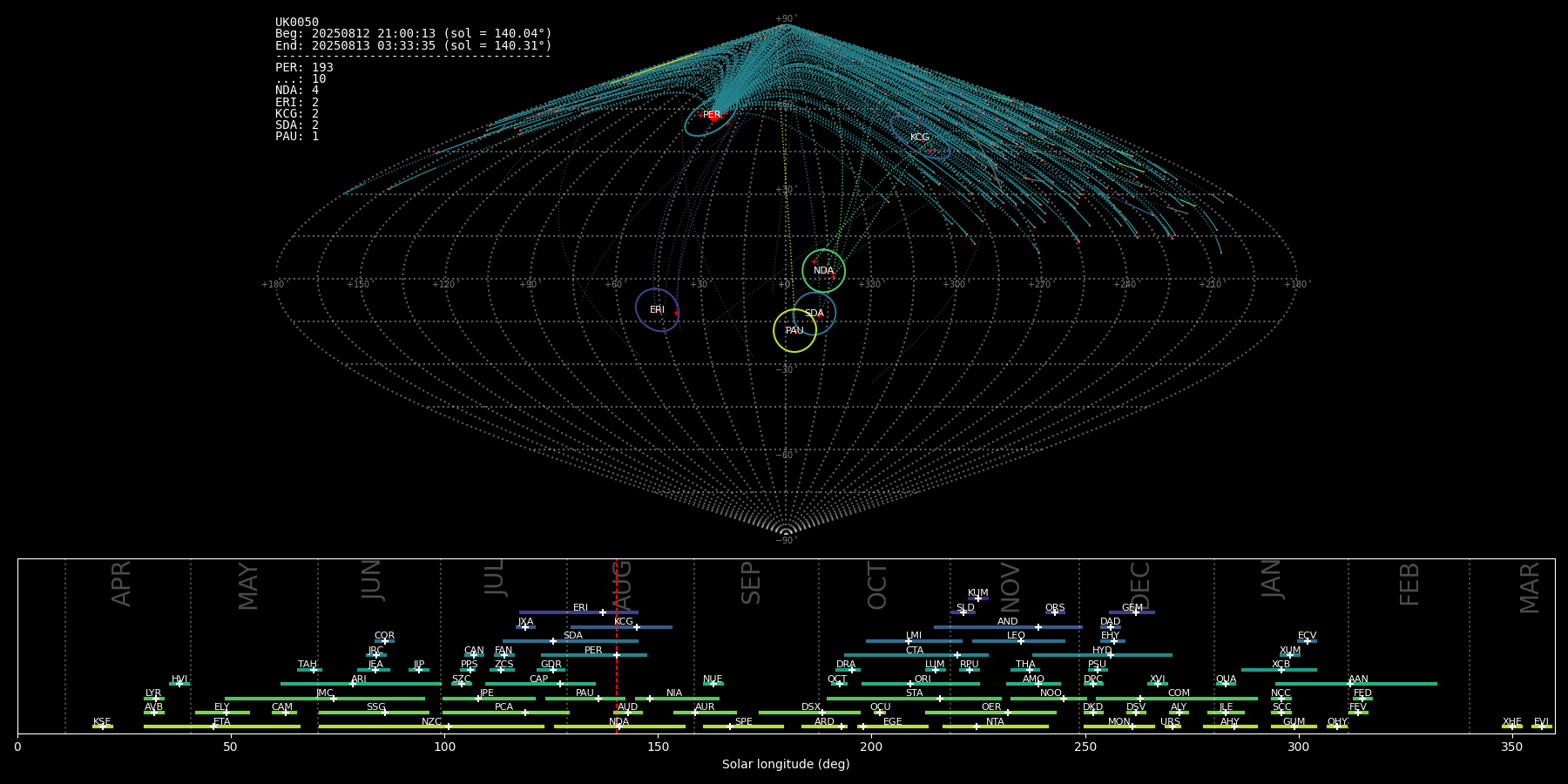Image resolution: width=1568 pixels, height=784 pixels.
Task: Click the +330 longitude label on equator
Action: 869,285
